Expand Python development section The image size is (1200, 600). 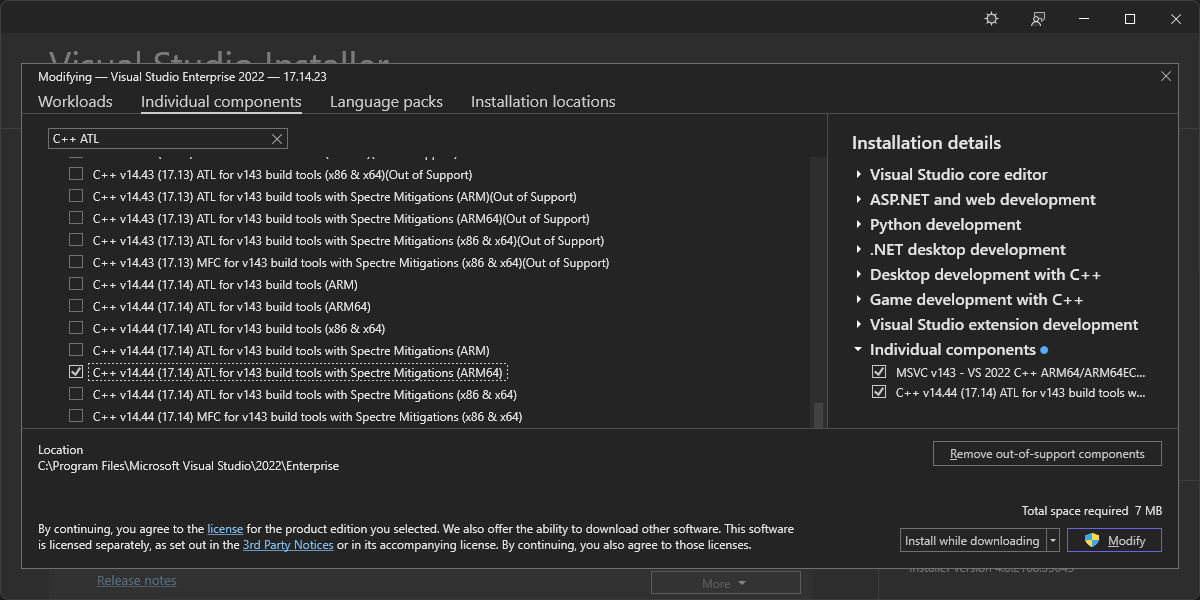coord(859,225)
